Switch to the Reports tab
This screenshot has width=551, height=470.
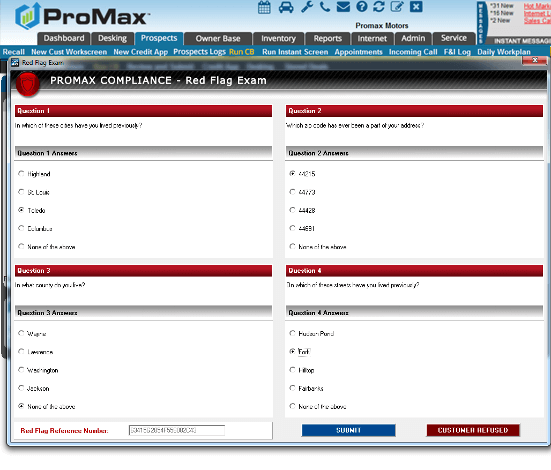click(x=328, y=38)
